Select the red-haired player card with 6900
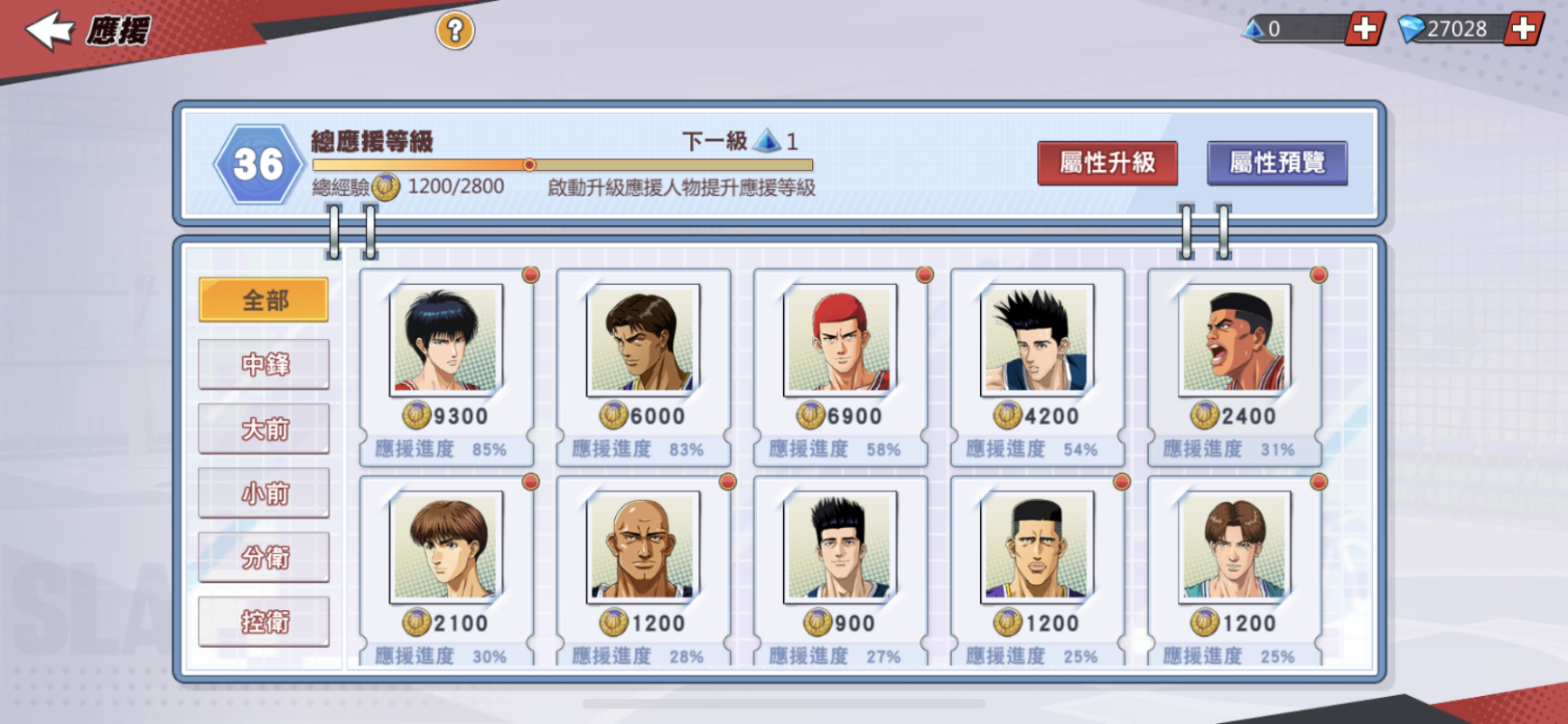This screenshot has width=1568, height=724. (840, 367)
